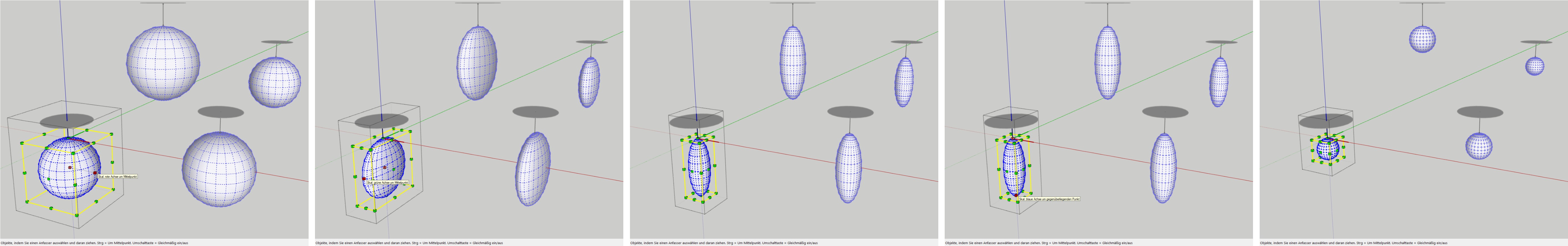Image resolution: width=1568 pixels, height=246 pixels.
Task: Click the selected small sphere in fifth viewport
Action: pyautogui.click(x=1328, y=149)
